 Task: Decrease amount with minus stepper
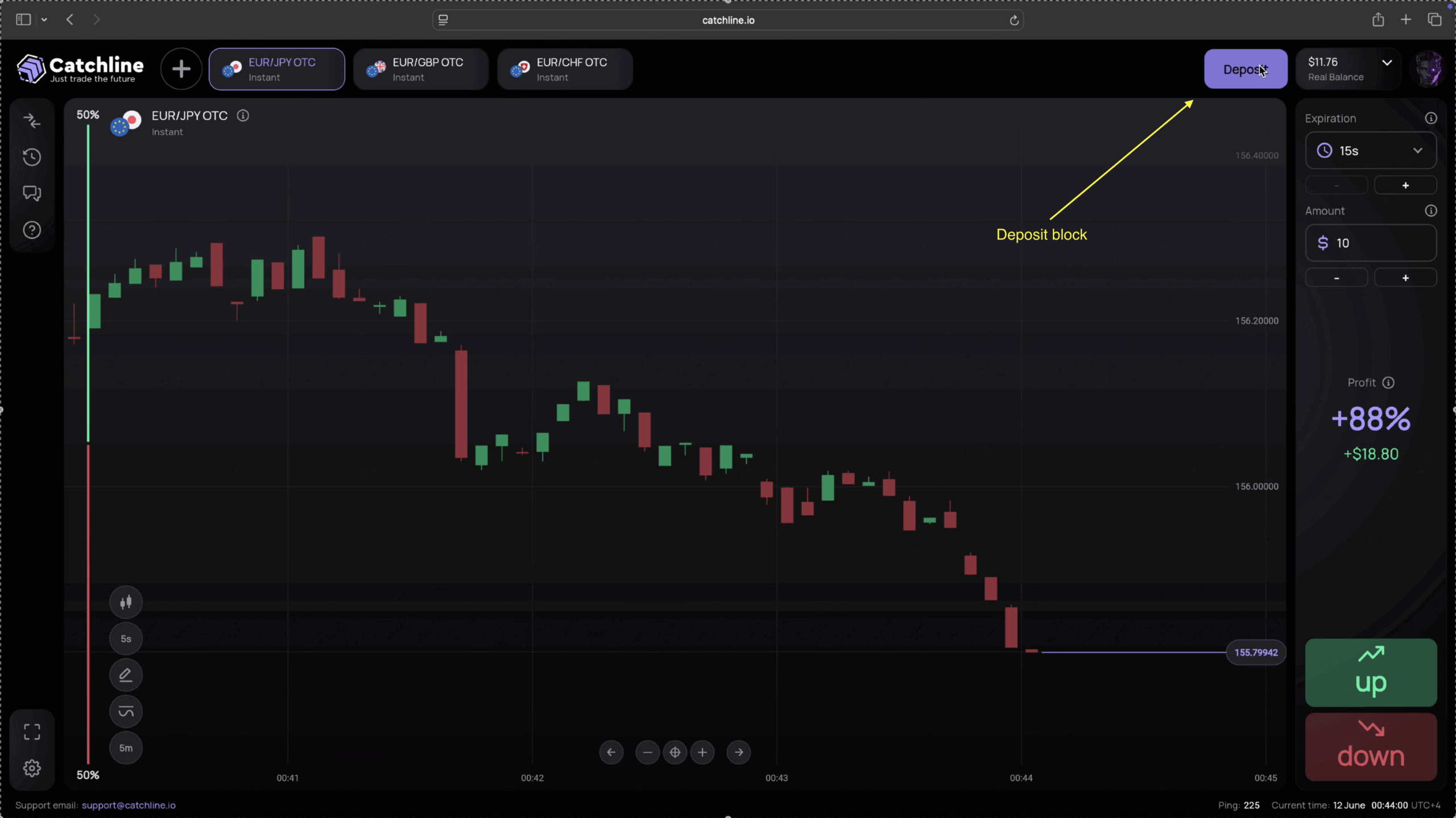point(1336,278)
